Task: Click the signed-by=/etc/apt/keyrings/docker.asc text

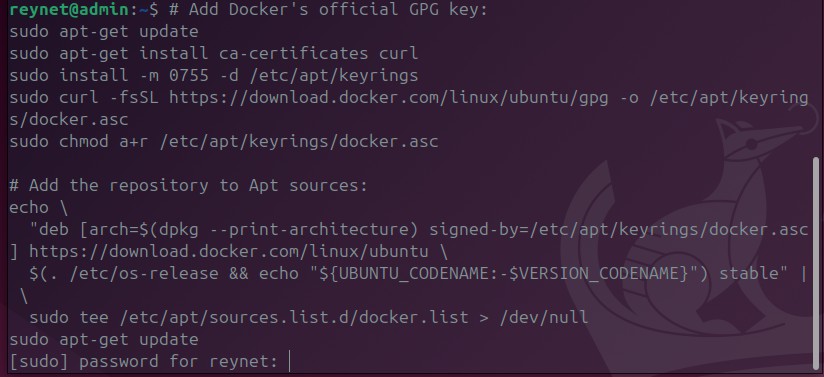Action: (x=619, y=229)
